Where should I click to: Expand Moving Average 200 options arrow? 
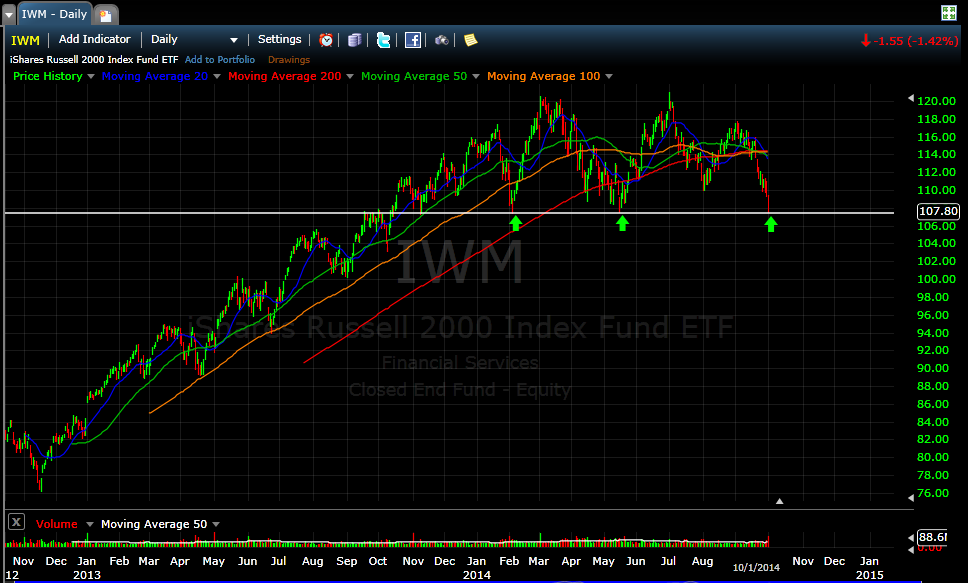350,76
